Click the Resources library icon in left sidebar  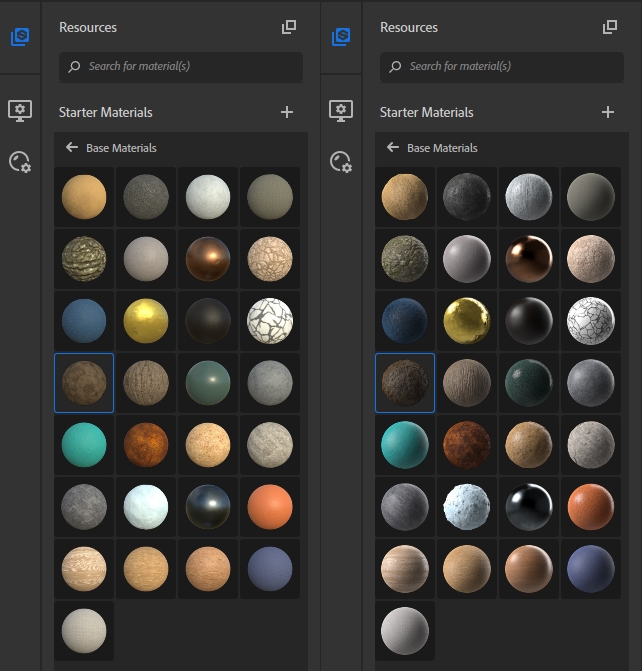coord(20,37)
